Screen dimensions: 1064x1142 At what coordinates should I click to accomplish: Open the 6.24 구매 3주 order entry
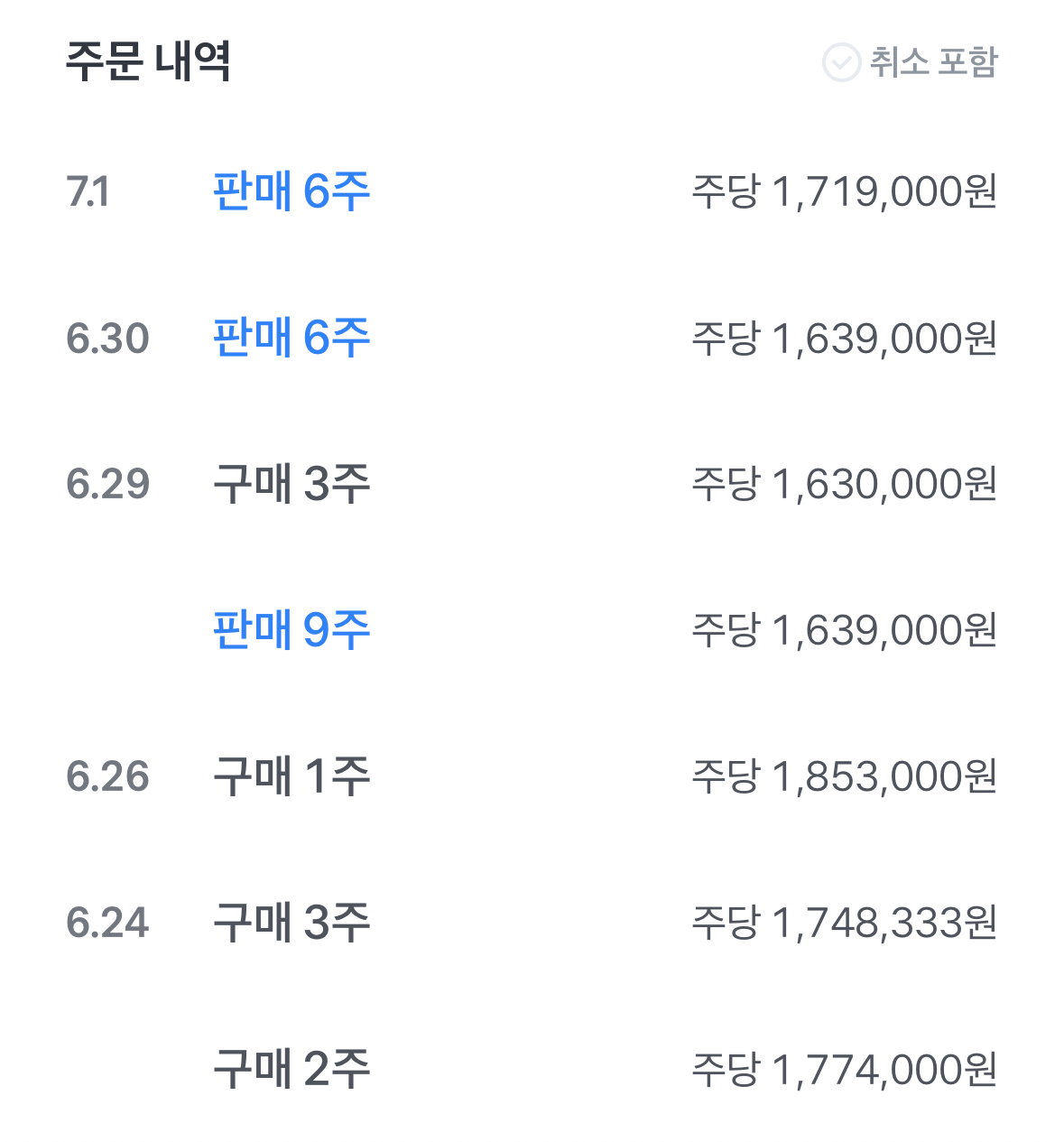pos(532,923)
